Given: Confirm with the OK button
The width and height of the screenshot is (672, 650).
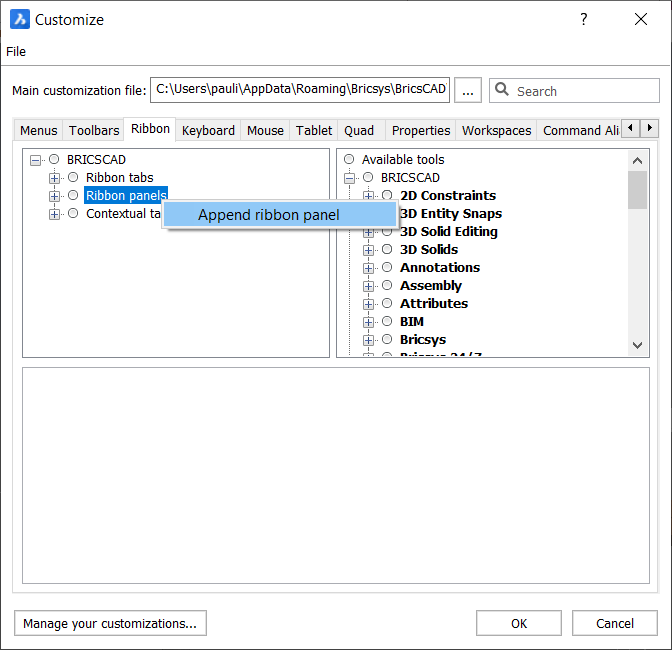Looking at the screenshot, I should [x=519, y=623].
